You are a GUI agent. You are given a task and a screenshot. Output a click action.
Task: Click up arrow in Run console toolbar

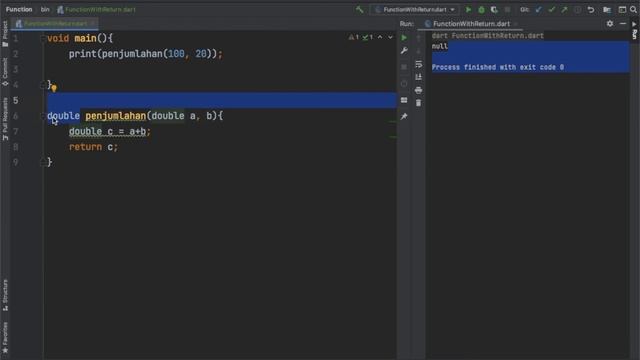point(418,38)
